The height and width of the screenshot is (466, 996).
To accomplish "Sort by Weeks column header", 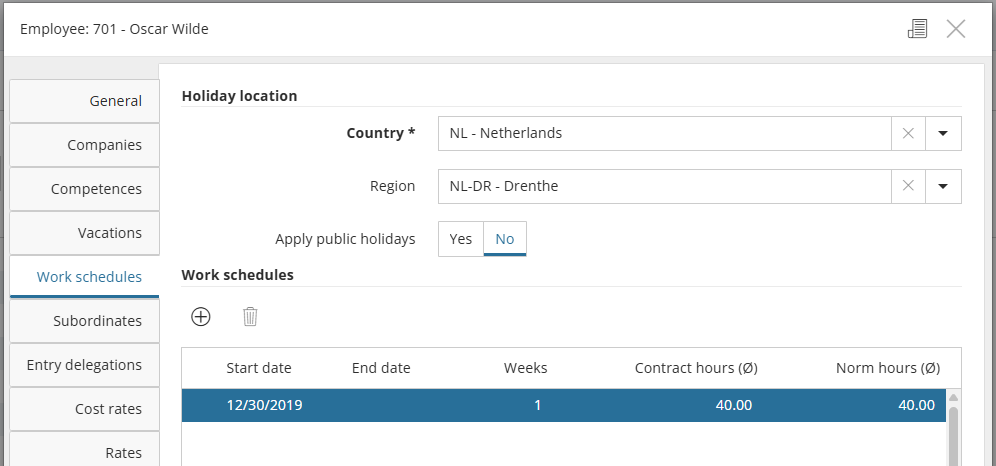I will point(525,368).
